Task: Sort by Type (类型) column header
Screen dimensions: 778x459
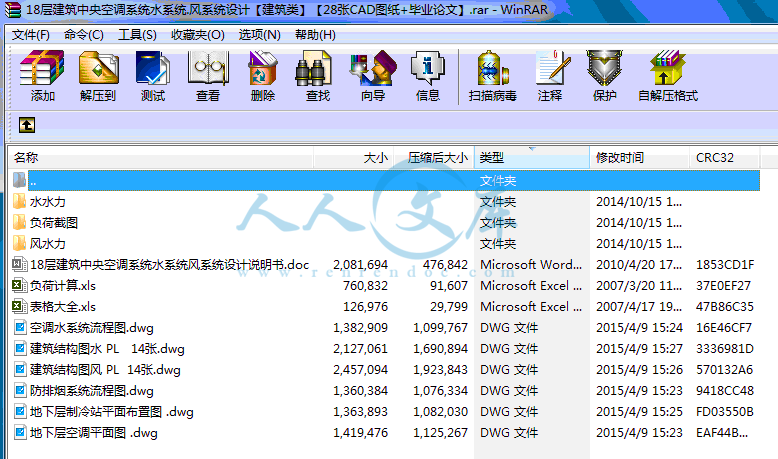Action: pyautogui.click(x=532, y=158)
